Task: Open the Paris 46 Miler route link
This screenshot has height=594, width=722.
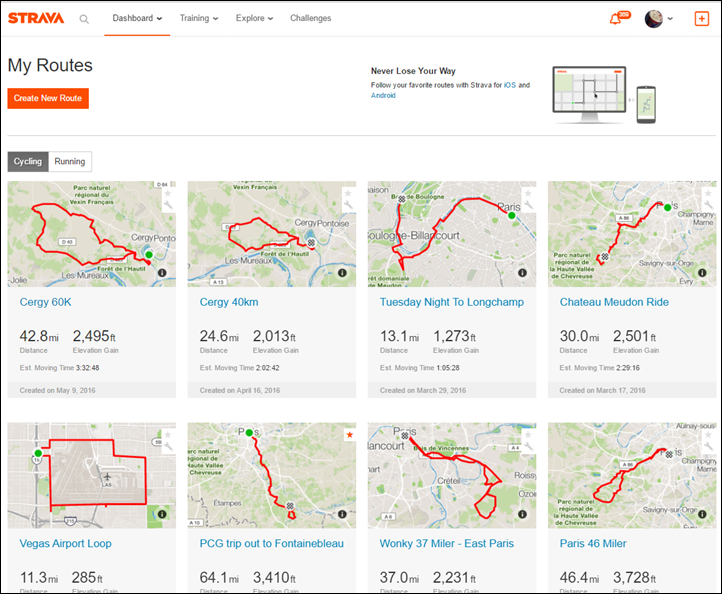Action: 593,543
